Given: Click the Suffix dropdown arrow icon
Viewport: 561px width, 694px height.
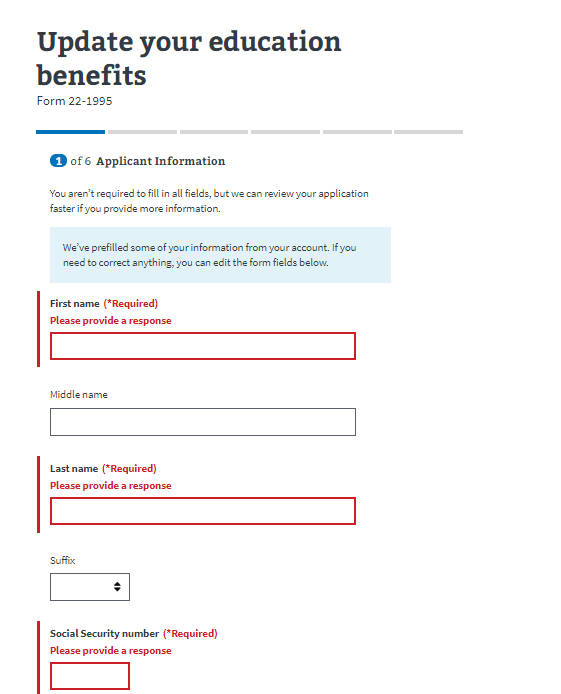Looking at the screenshot, I should 117,587.
